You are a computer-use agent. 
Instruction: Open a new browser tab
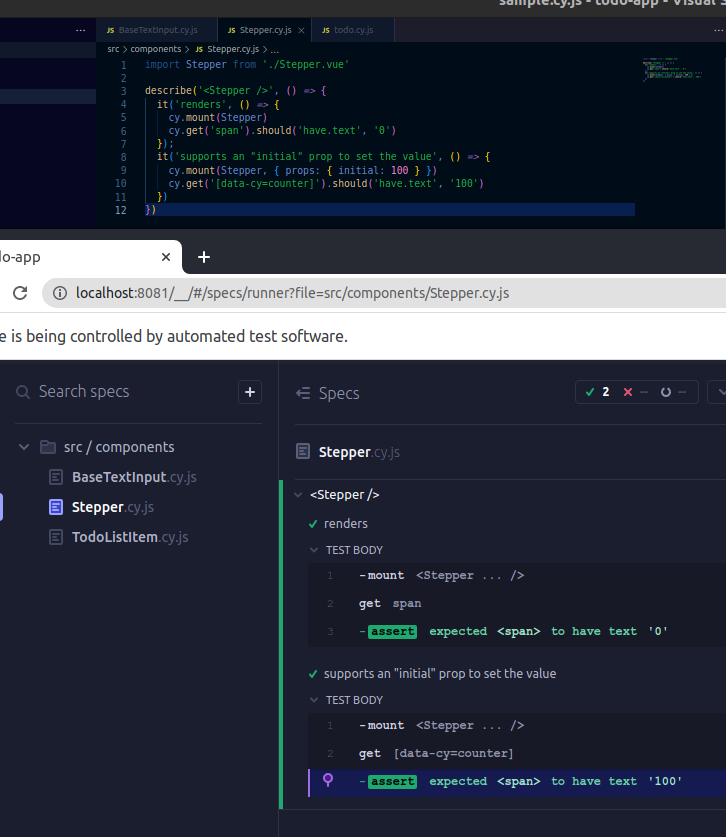[x=204, y=257]
